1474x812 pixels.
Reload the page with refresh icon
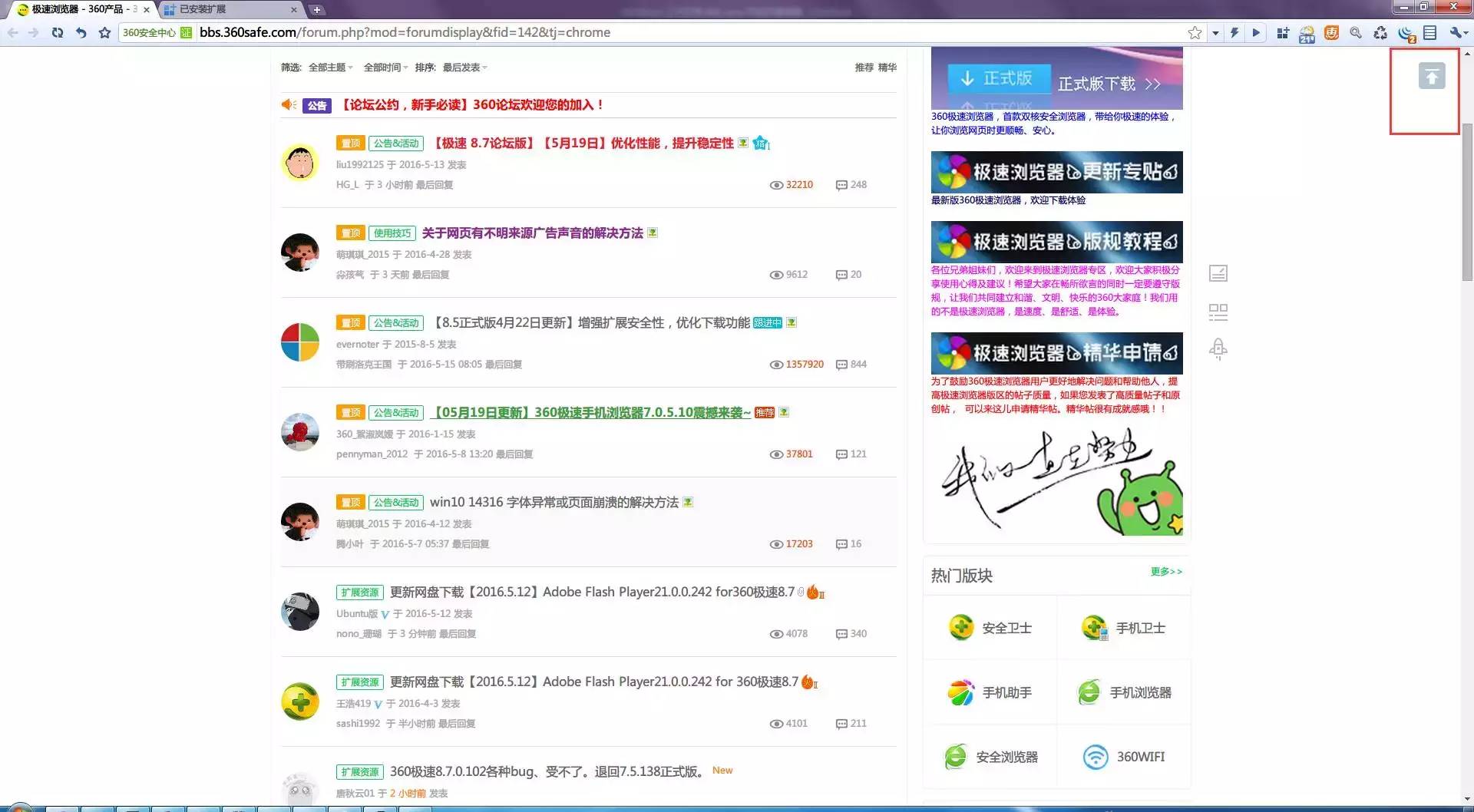pos(58,33)
